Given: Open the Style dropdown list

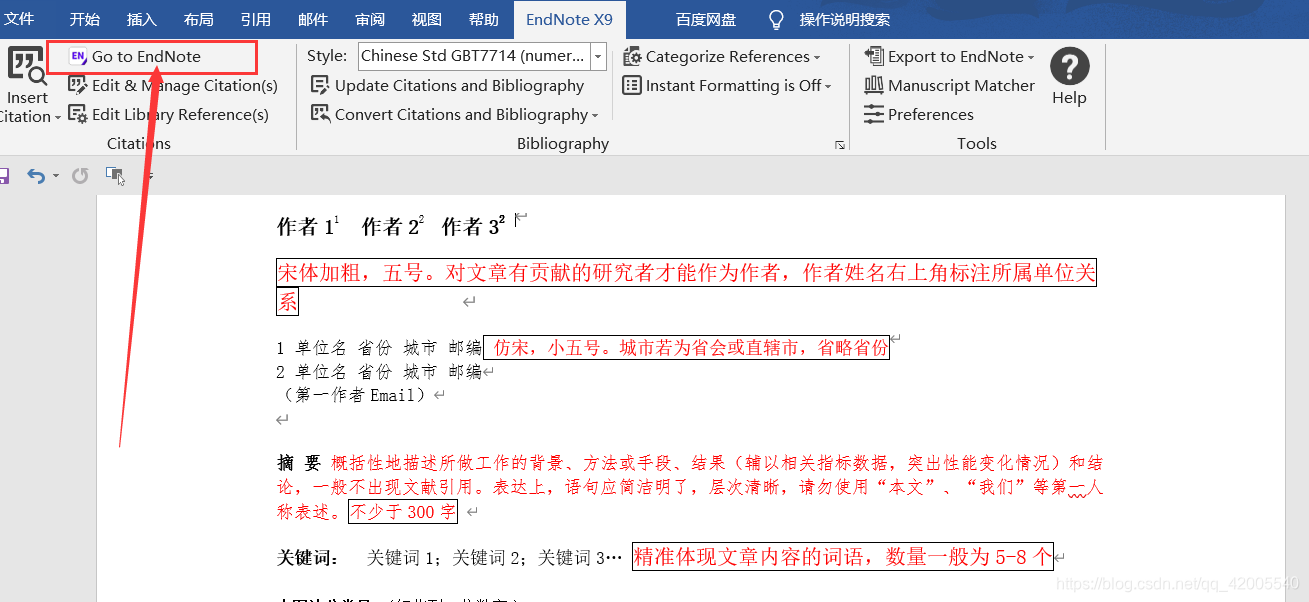Looking at the screenshot, I should point(597,56).
